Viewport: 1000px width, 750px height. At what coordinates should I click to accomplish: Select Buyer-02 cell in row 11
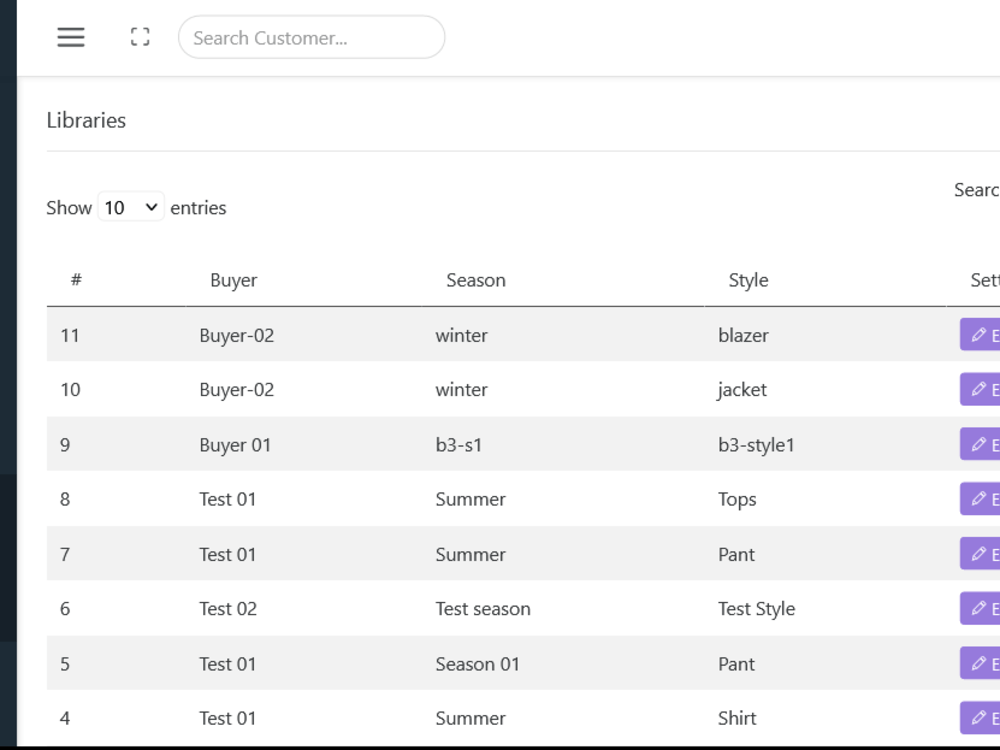237,335
